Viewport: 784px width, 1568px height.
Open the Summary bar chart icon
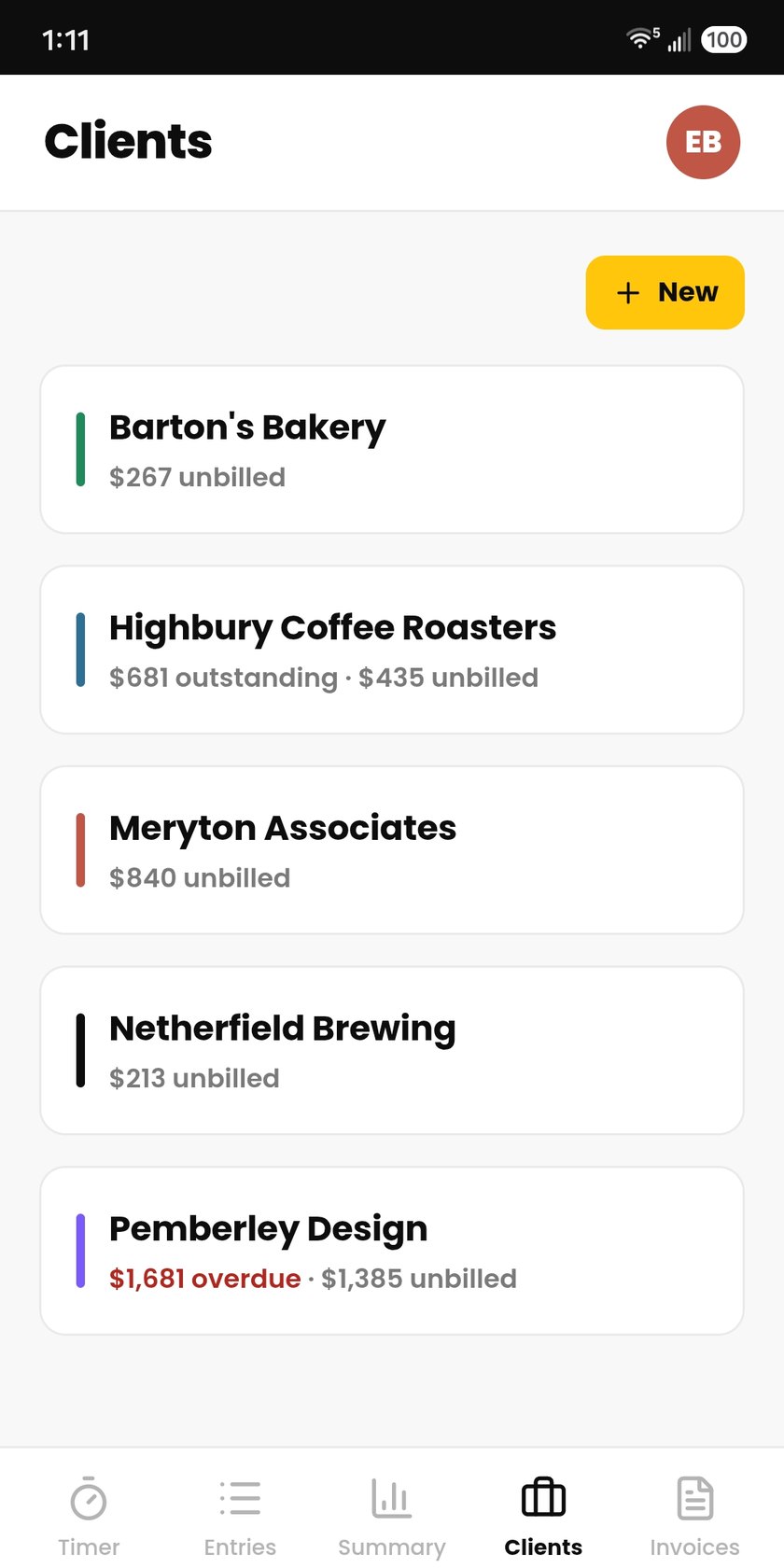391,1498
